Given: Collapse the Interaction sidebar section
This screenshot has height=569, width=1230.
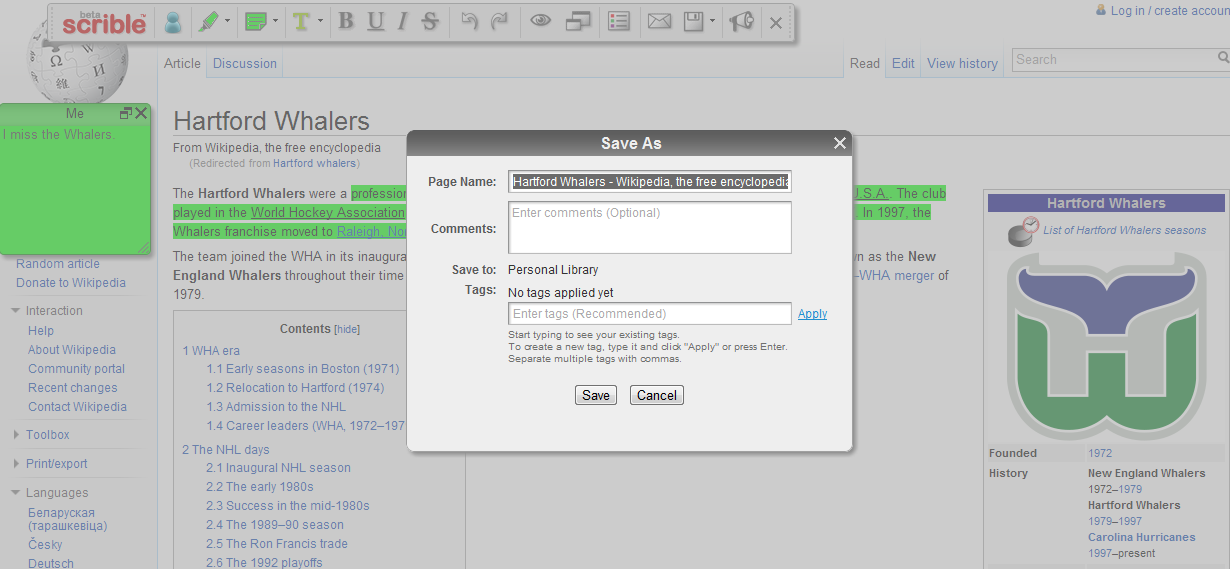Looking at the screenshot, I should point(54,311).
